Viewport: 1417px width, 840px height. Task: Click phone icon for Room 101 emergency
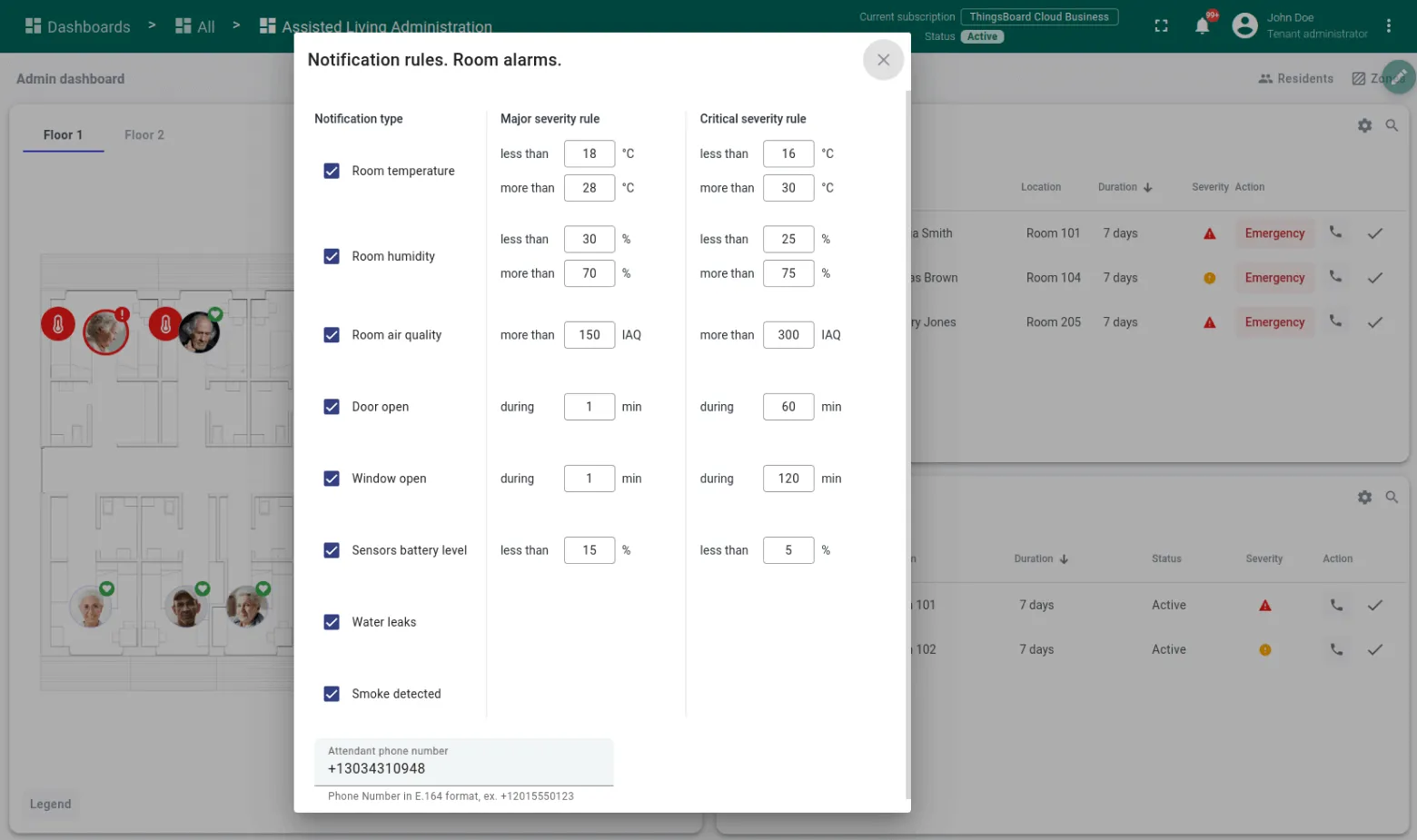point(1335,232)
